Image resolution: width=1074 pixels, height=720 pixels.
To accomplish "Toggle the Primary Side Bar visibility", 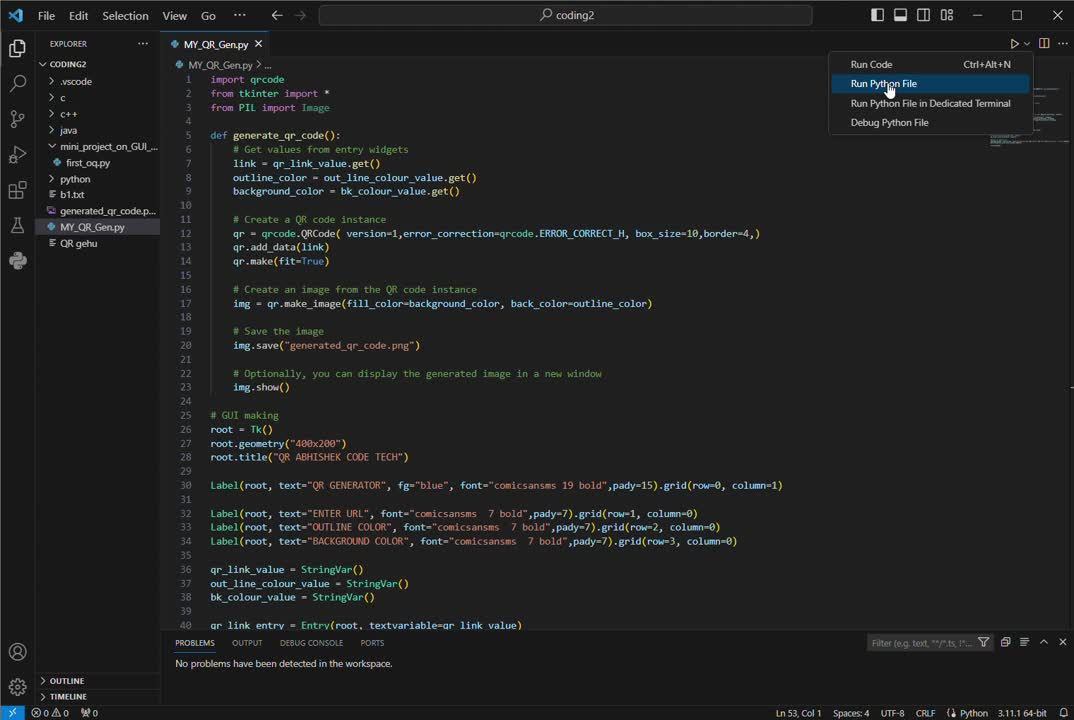I will click(877, 15).
